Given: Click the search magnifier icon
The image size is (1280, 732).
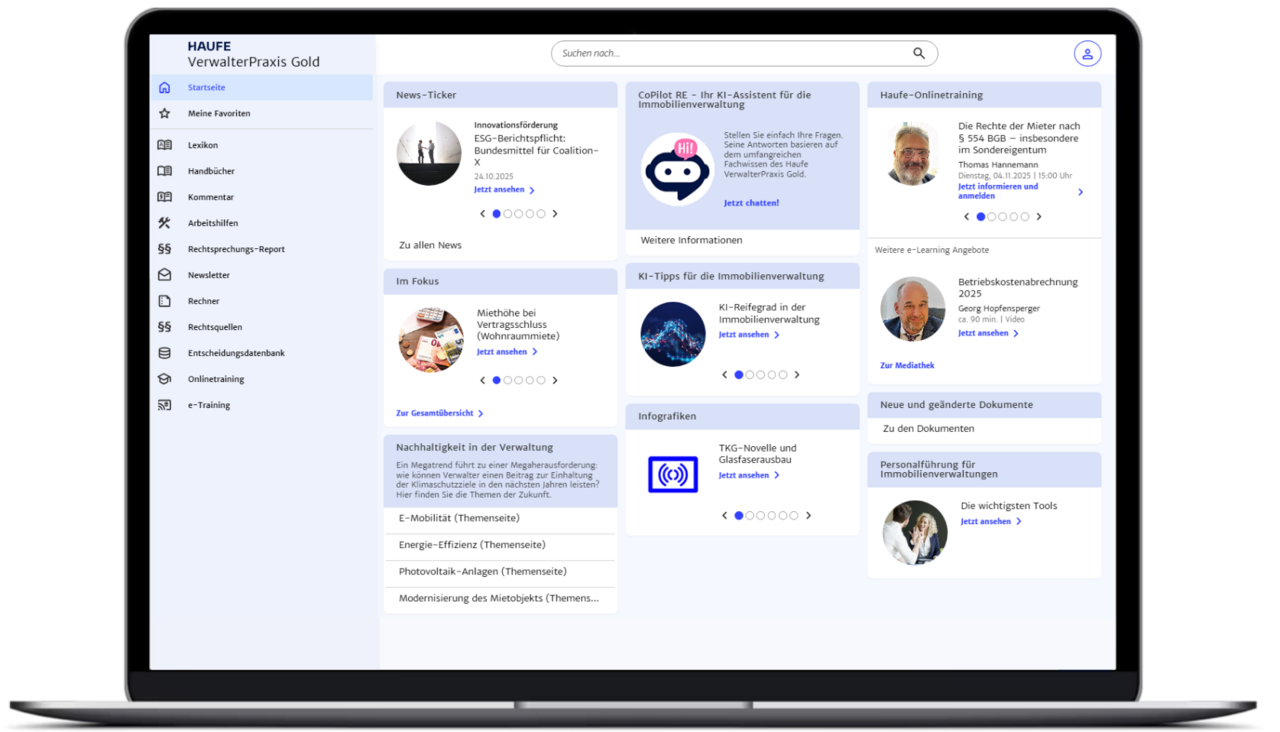Looking at the screenshot, I should (x=919, y=54).
